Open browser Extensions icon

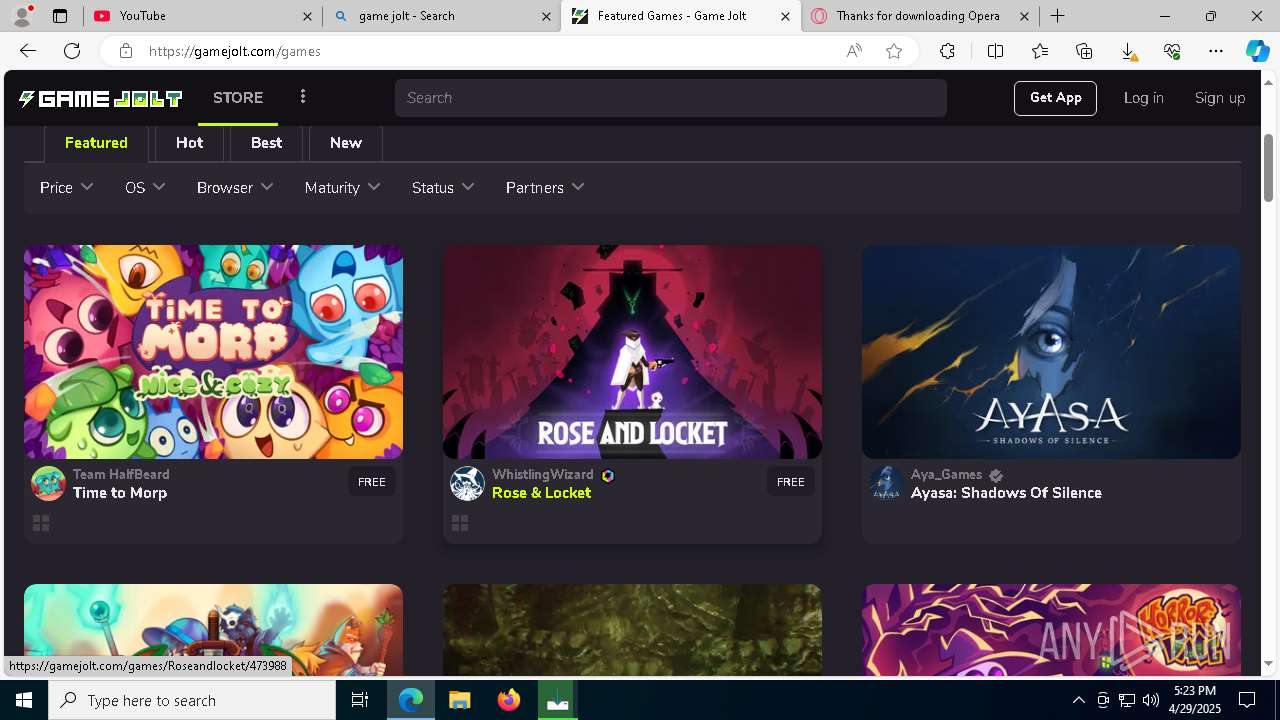click(947, 51)
